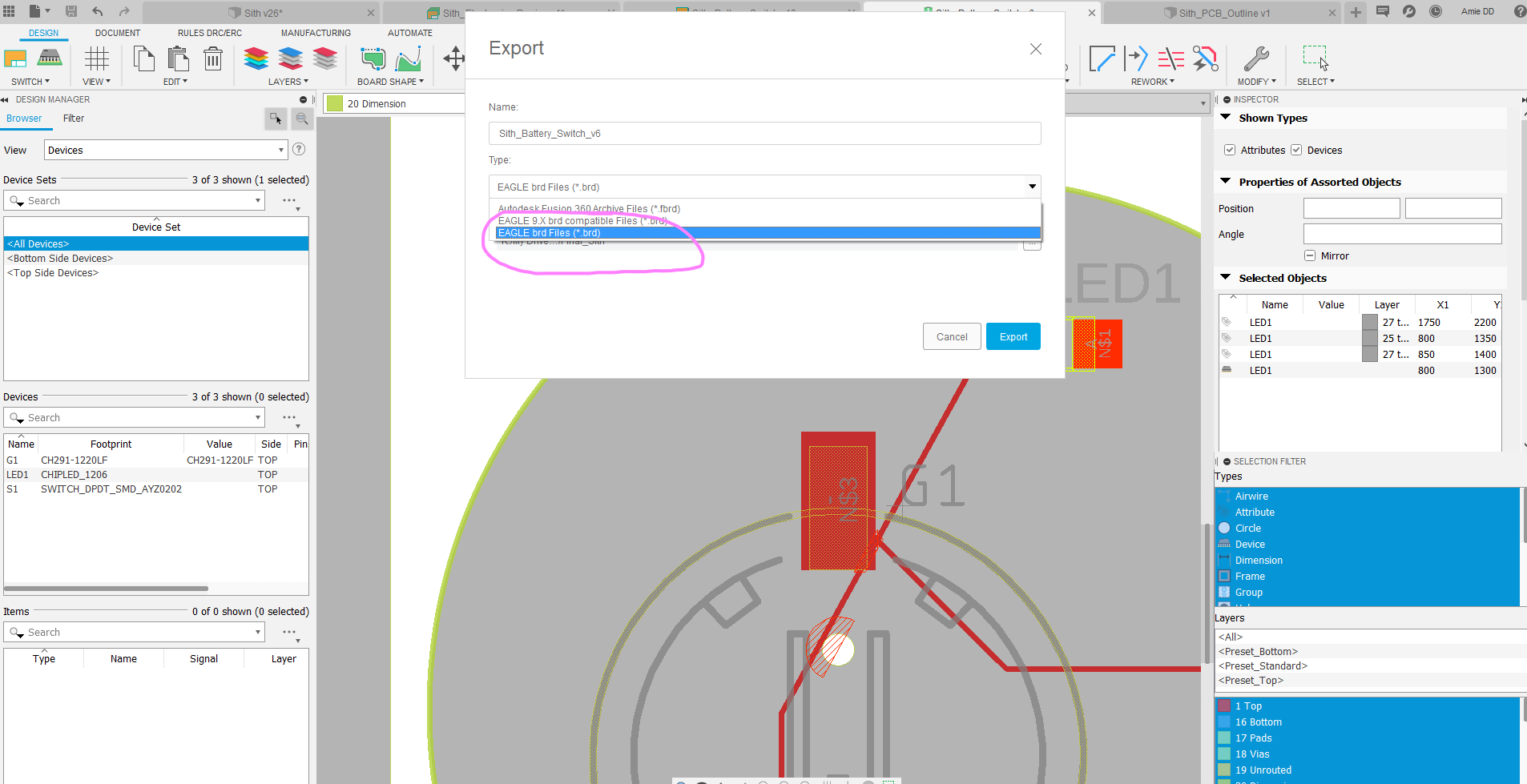Expand the BOARD SHAPE toolbar menu

pos(391,82)
